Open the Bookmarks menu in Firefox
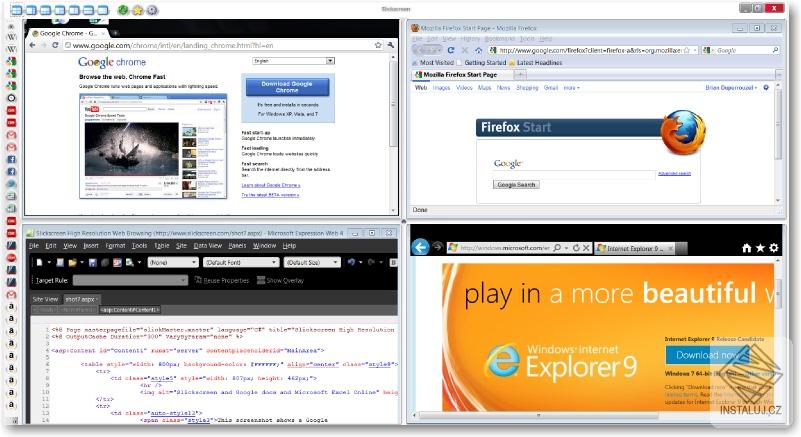Viewport: 801px width, 437px height. [x=500, y=39]
